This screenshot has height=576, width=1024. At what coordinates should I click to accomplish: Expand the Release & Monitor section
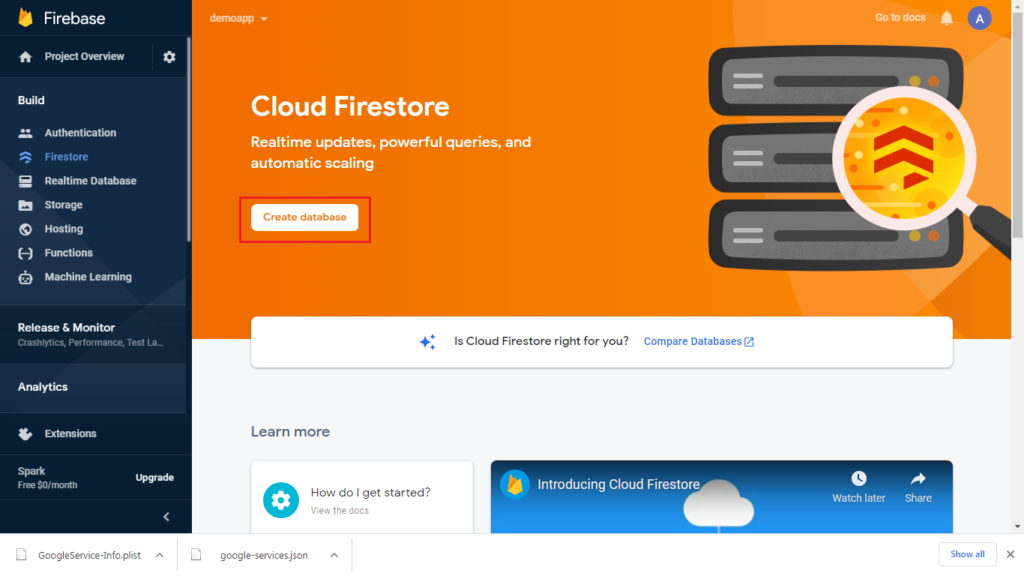pos(93,334)
